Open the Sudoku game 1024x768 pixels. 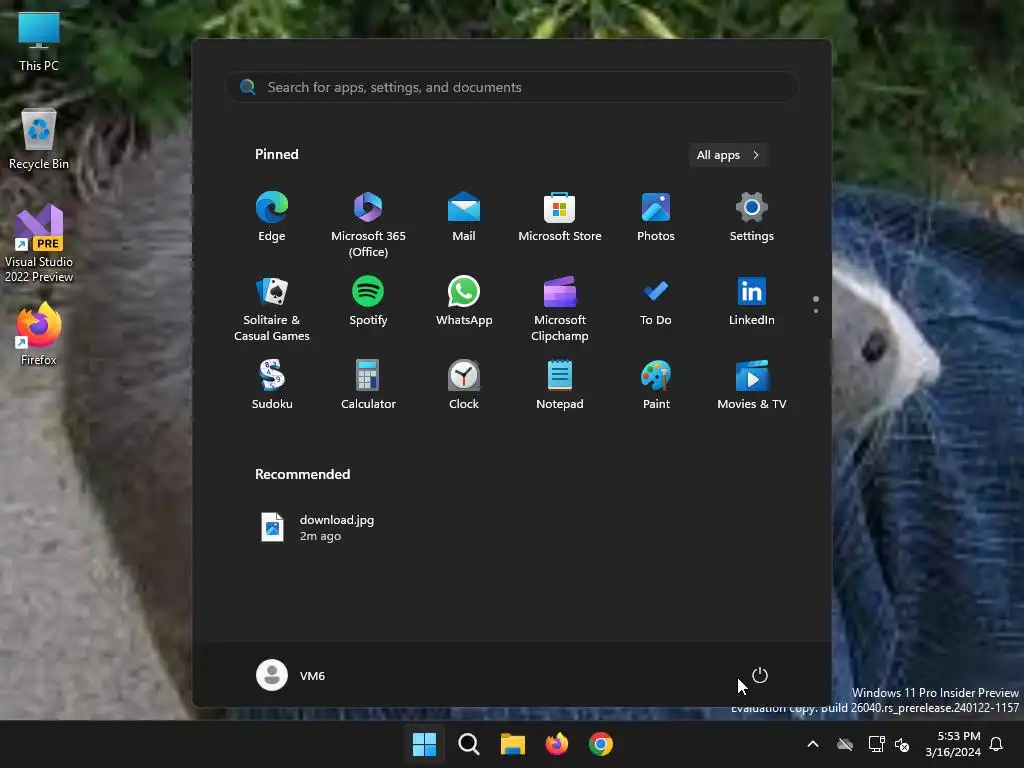(x=272, y=385)
